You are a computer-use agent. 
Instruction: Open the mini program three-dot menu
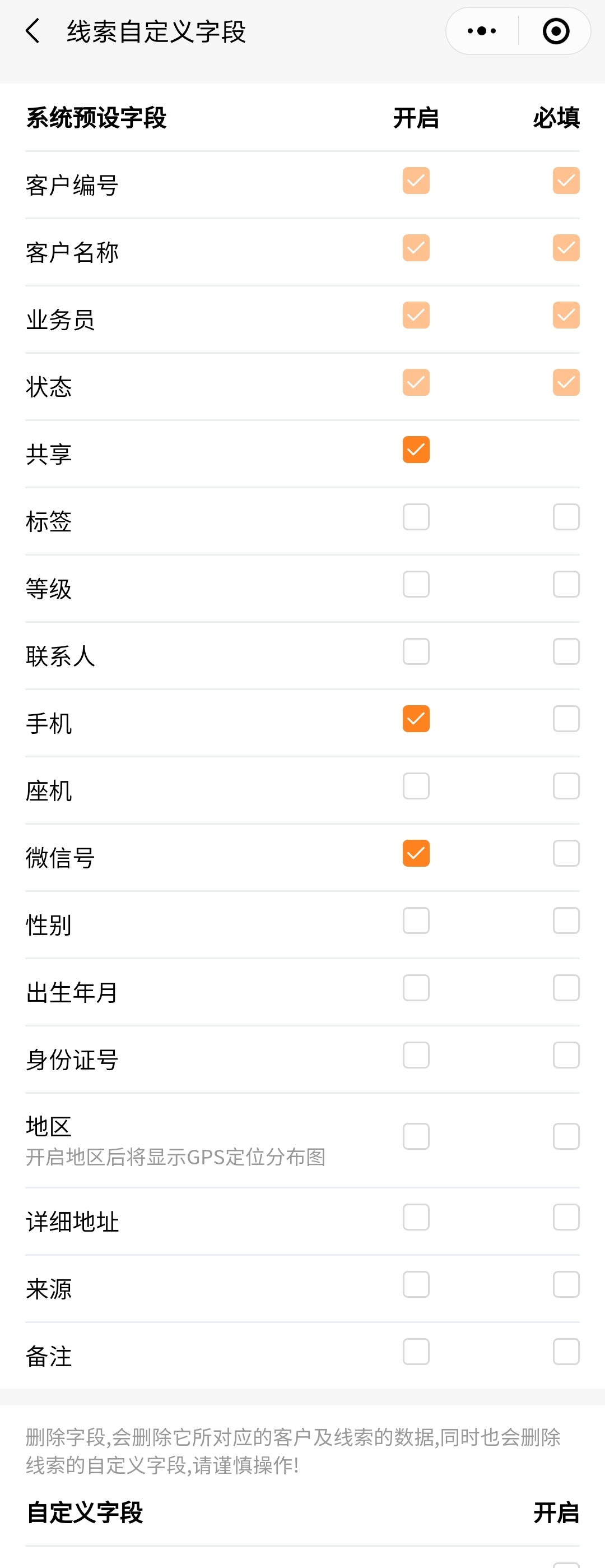coord(482,31)
